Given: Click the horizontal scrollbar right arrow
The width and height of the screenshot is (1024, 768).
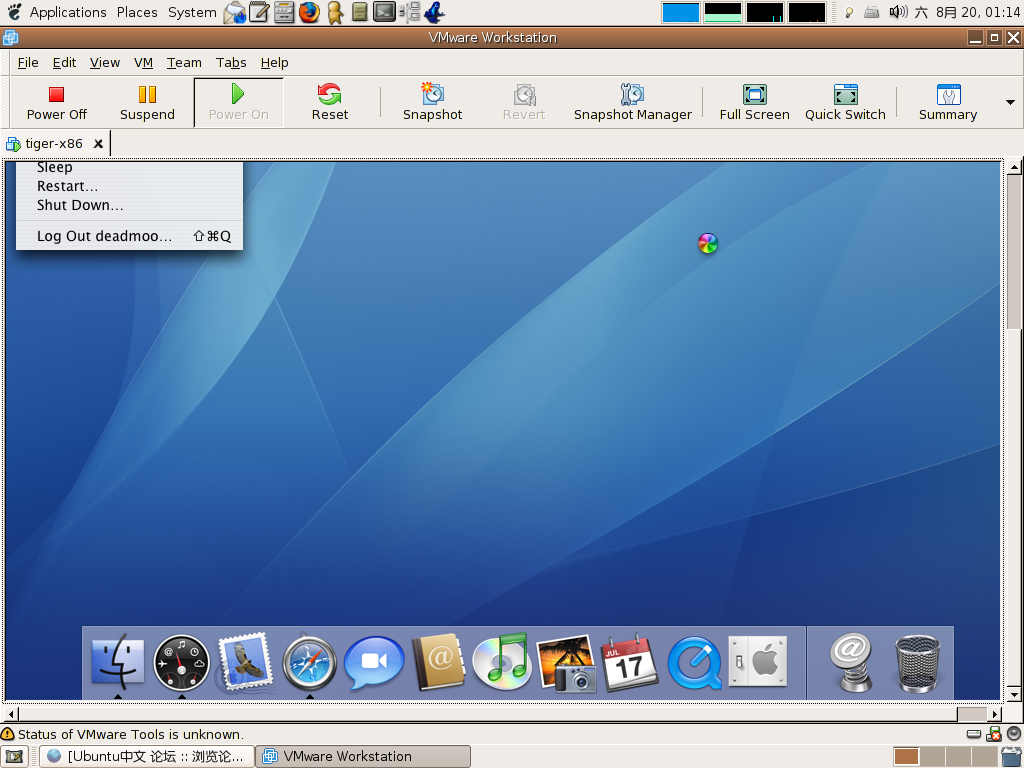Looking at the screenshot, I should click(x=995, y=714).
